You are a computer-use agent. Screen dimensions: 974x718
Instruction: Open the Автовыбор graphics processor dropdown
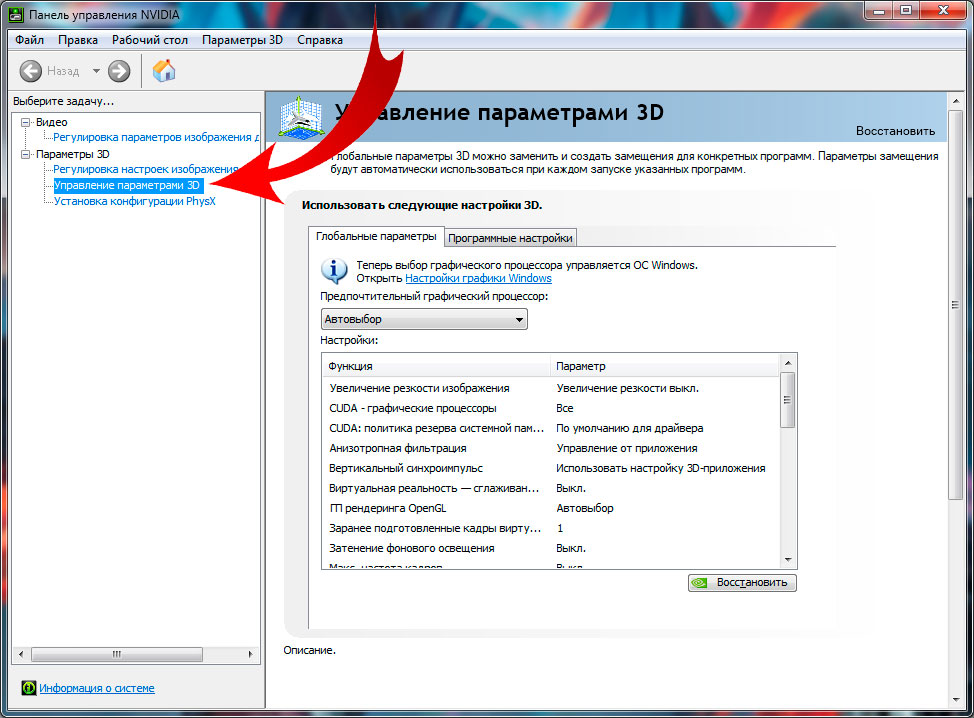(x=424, y=319)
